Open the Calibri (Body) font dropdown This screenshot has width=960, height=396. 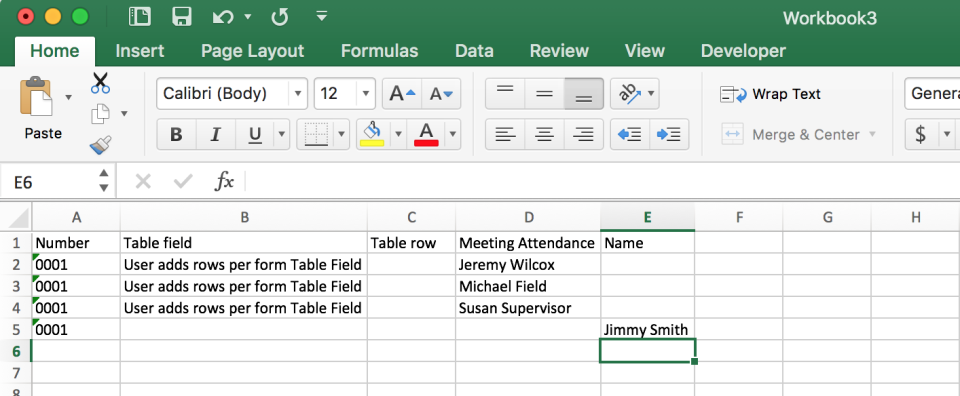click(232, 94)
